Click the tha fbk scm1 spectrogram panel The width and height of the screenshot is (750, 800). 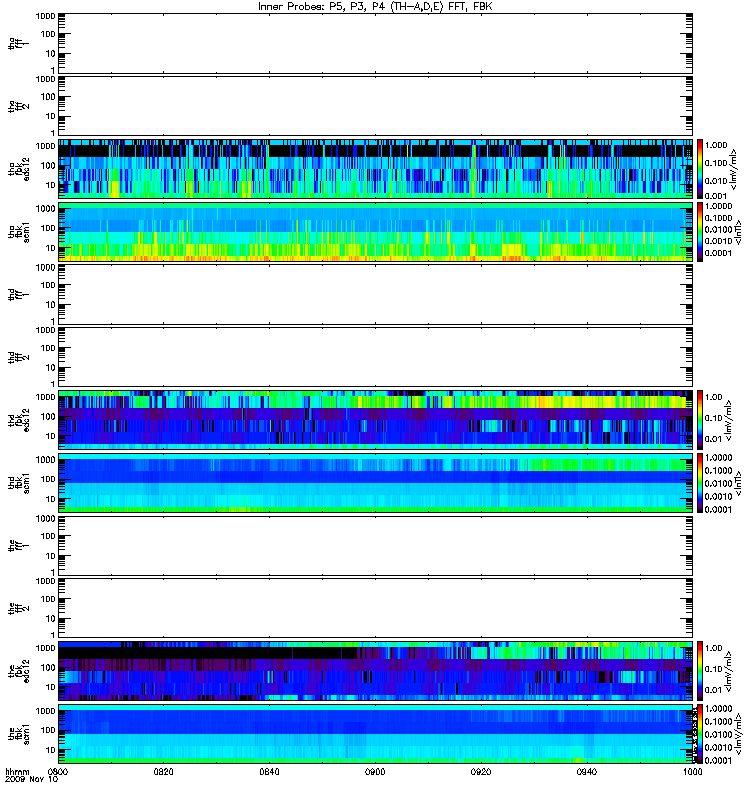pyautogui.click(x=376, y=232)
